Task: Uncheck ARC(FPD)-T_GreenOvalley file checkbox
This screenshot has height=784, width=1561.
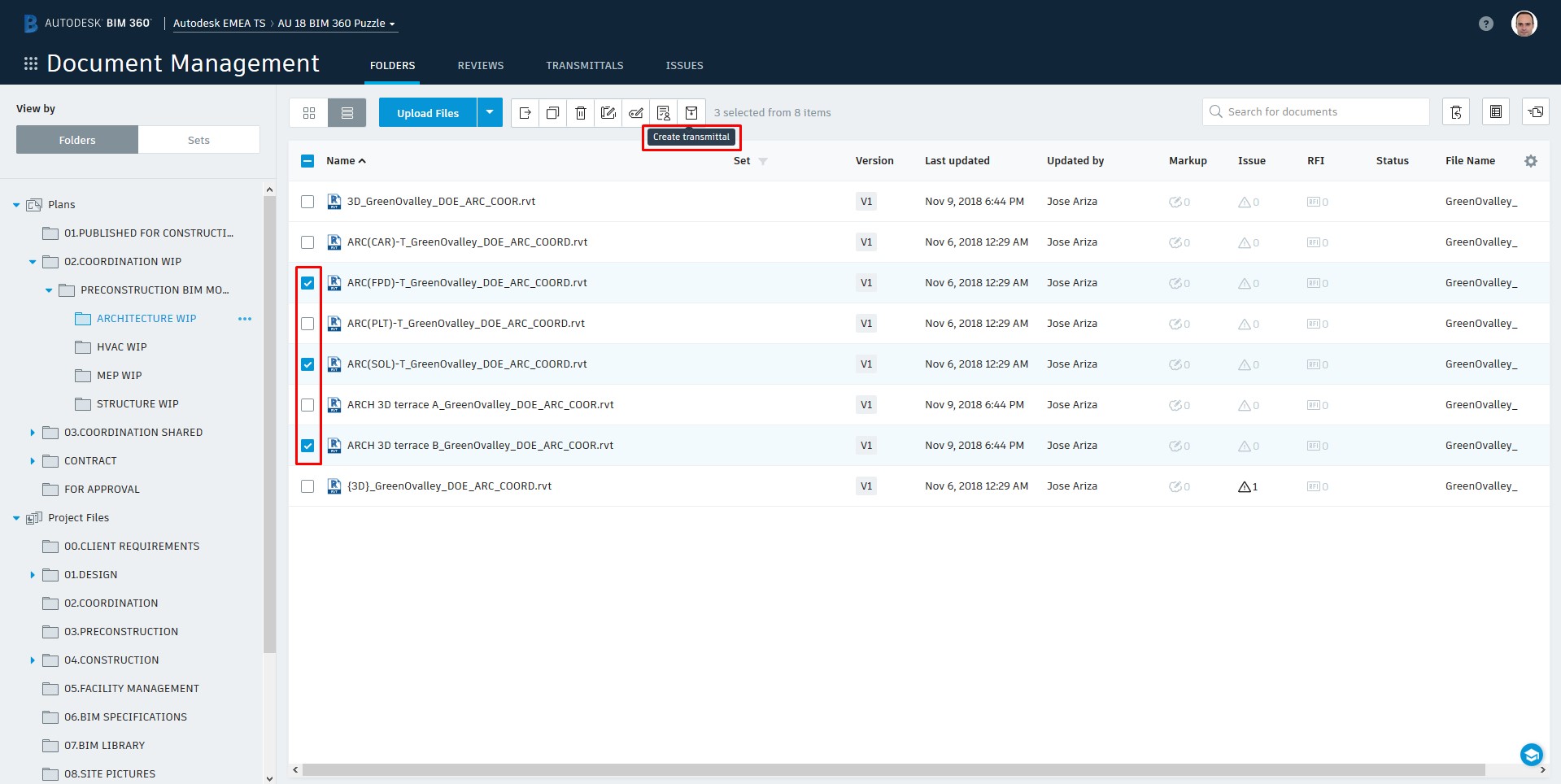Action: [307, 283]
